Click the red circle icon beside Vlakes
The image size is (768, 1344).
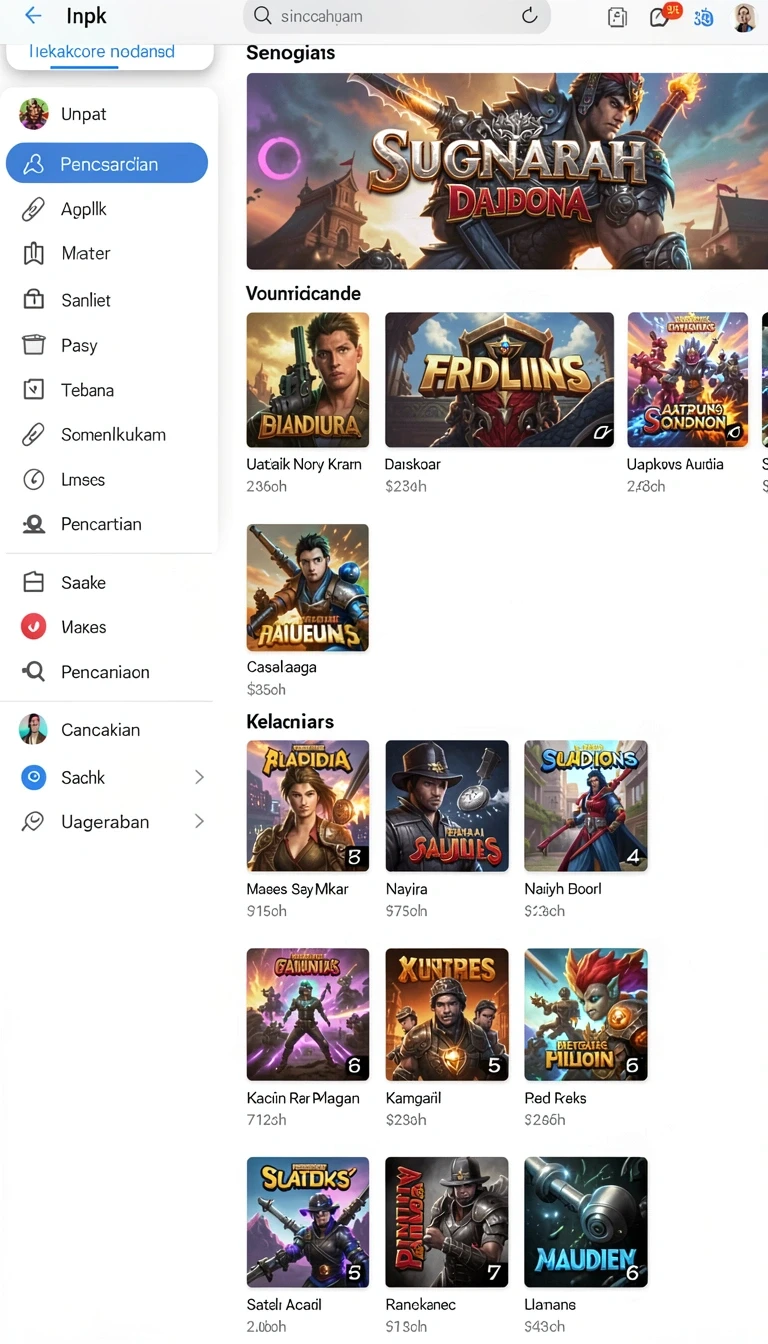click(x=33, y=627)
